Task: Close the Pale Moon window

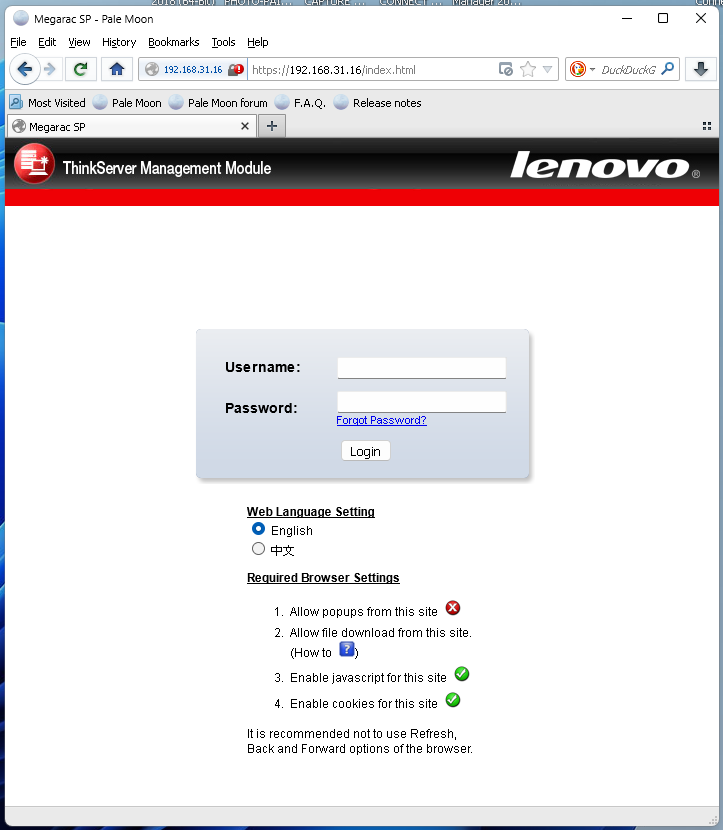Action: [701, 19]
